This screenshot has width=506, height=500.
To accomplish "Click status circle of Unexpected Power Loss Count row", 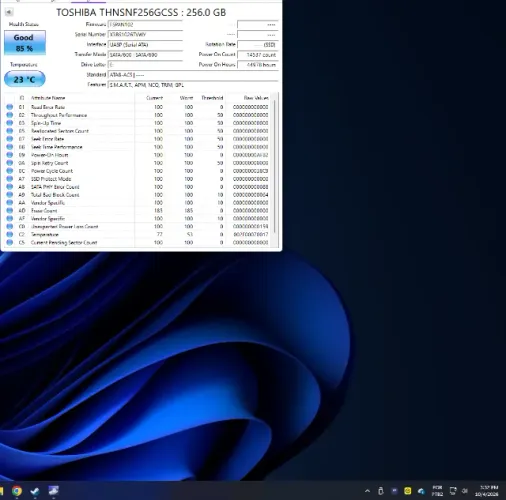I will click(10, 227).
